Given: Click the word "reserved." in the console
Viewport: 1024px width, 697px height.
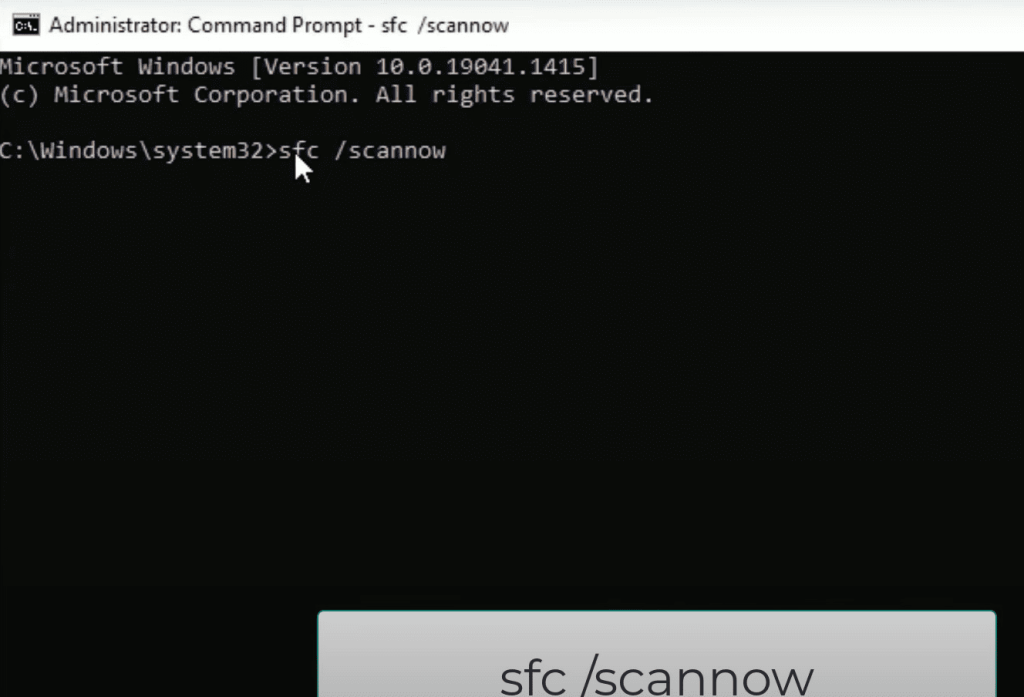Looking at the screenshot, I should coord(592,95).
